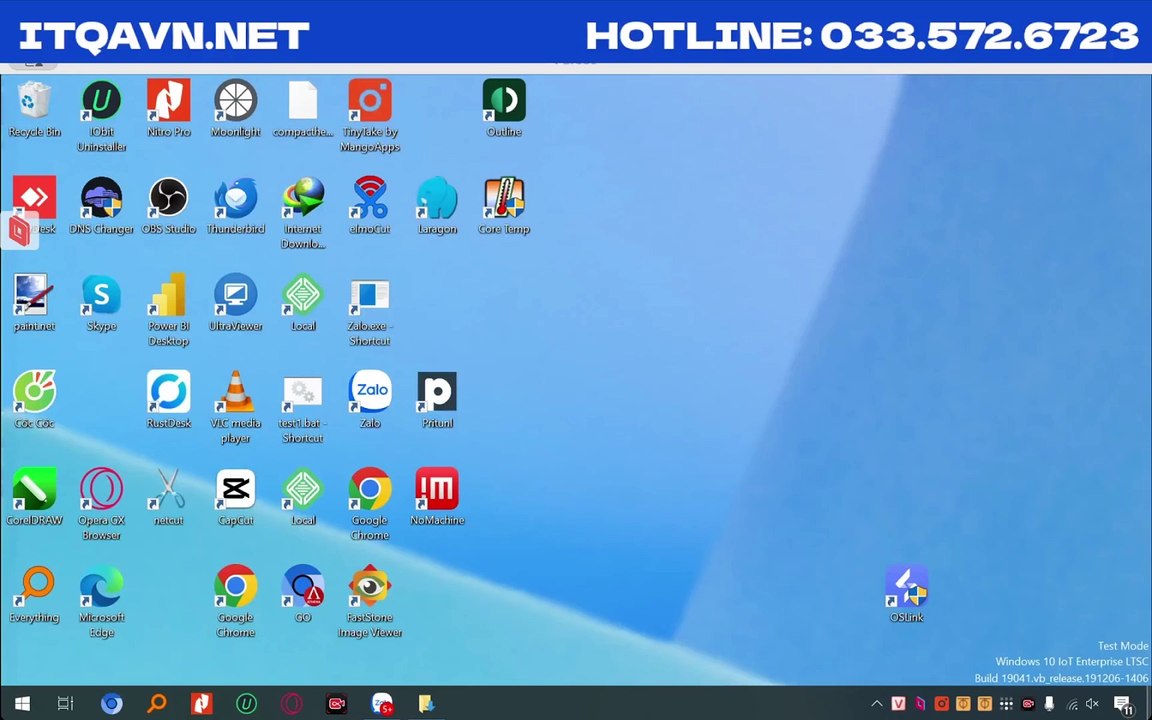The image size is (1152, 720).
Task: Expand the hidden system tray icons chevron
Action: click(x=876, y=704)
